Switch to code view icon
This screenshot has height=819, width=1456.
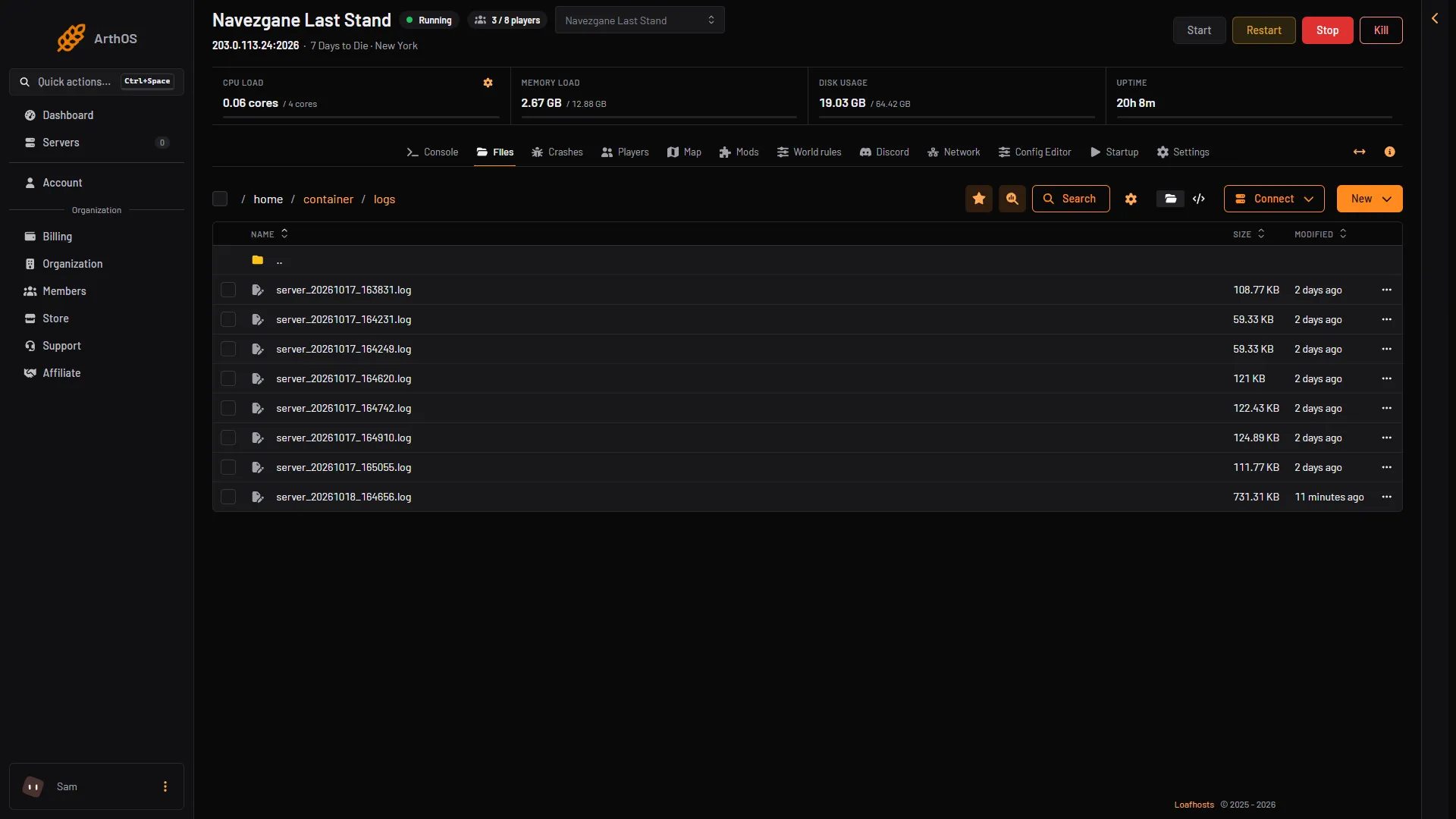1199,199
